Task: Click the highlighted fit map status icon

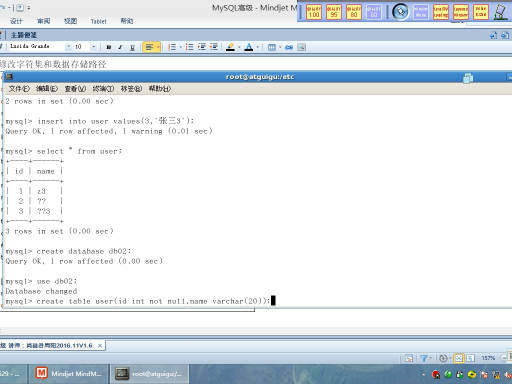Action: tap(459, 358)
